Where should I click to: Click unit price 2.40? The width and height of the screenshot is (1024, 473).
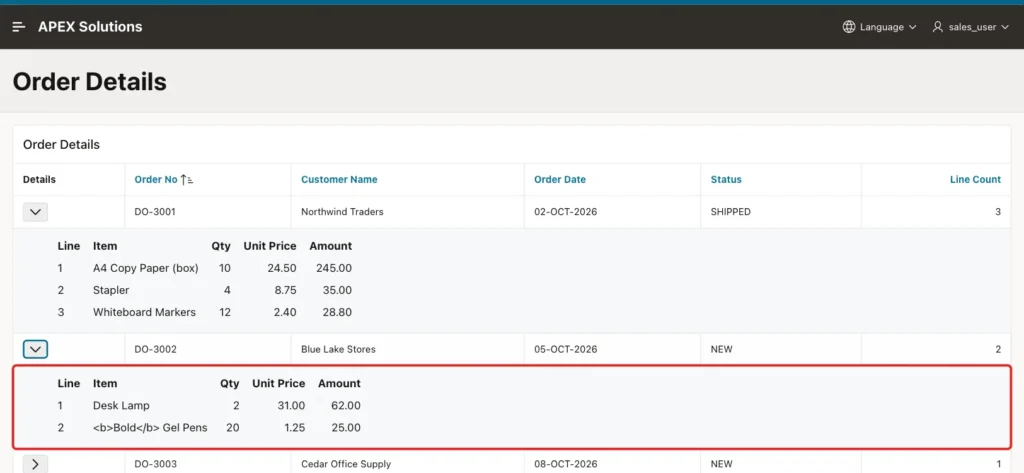point(285,312)
